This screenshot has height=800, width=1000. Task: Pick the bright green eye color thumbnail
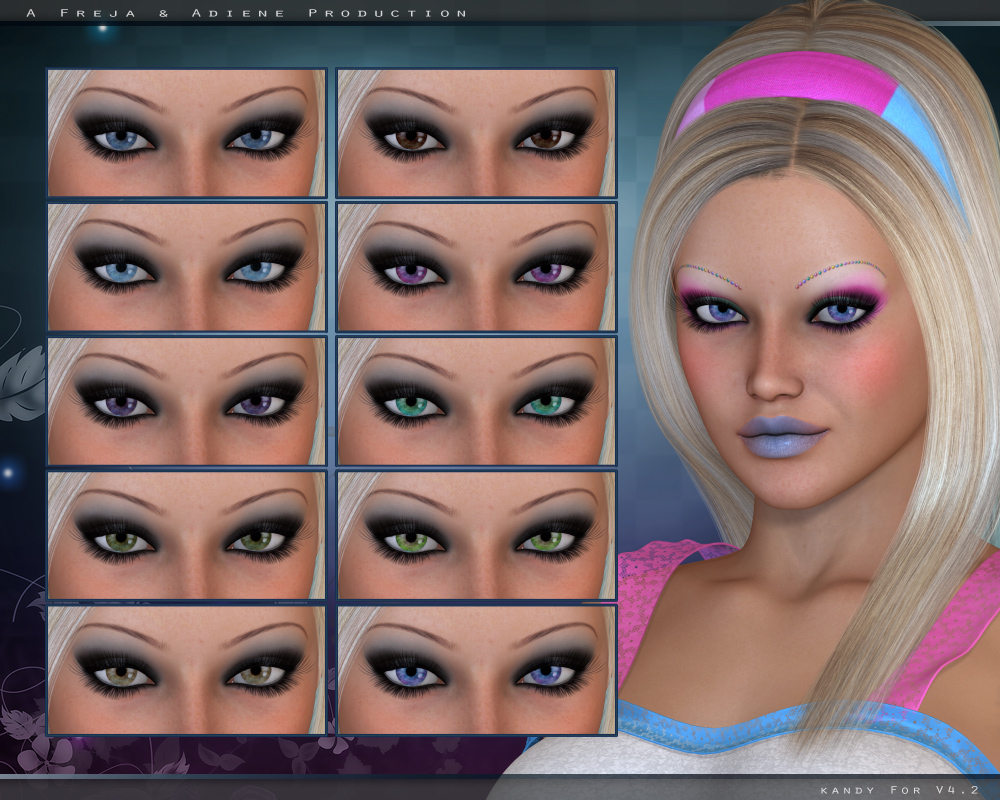(x=476, y=535)
